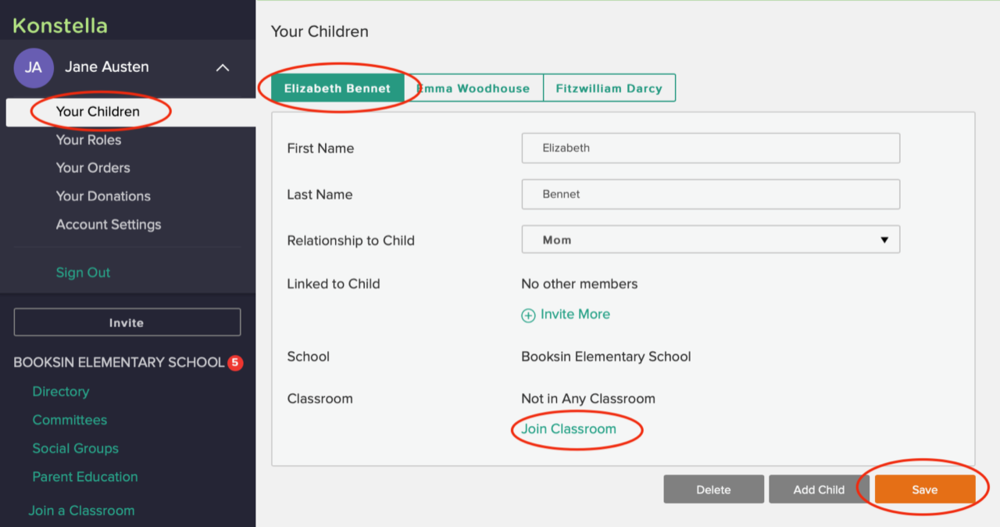Screen dimensions: 1000x527
Task: Select the Elizabeth Bennet tab
Action: point(337,88)
